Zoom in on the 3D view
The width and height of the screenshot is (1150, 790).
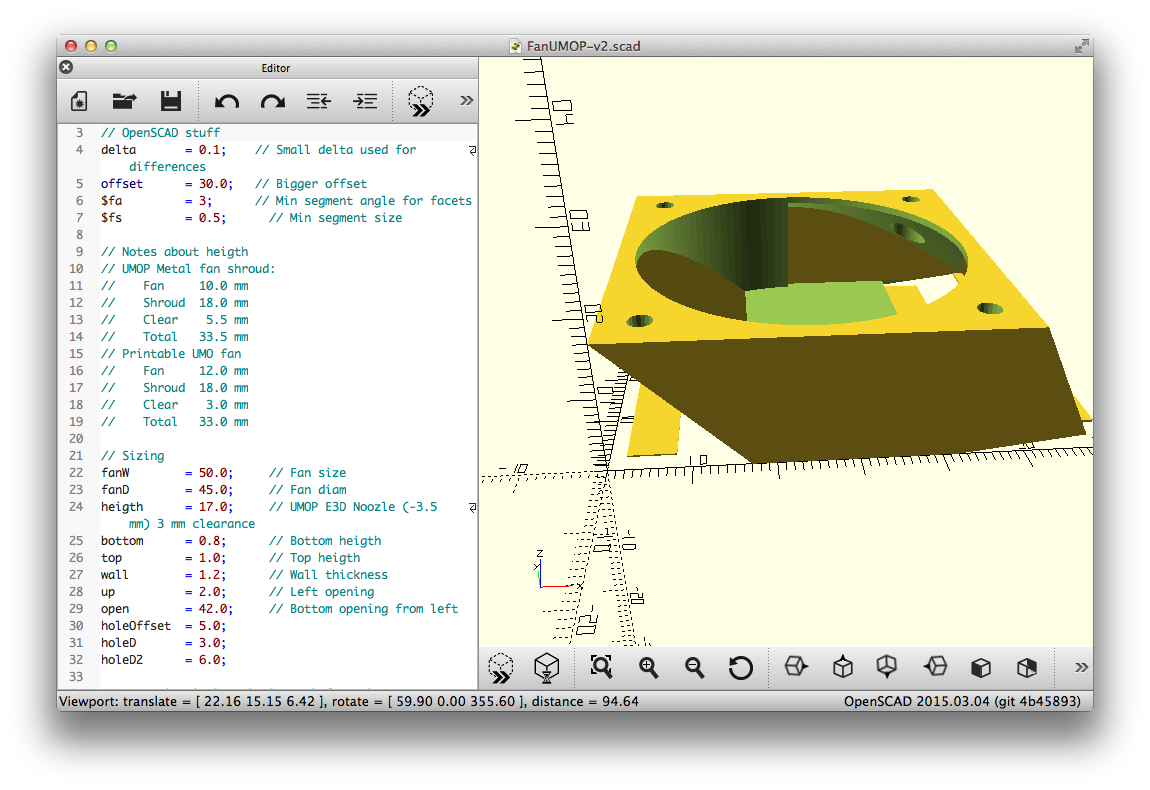[648, 667]
